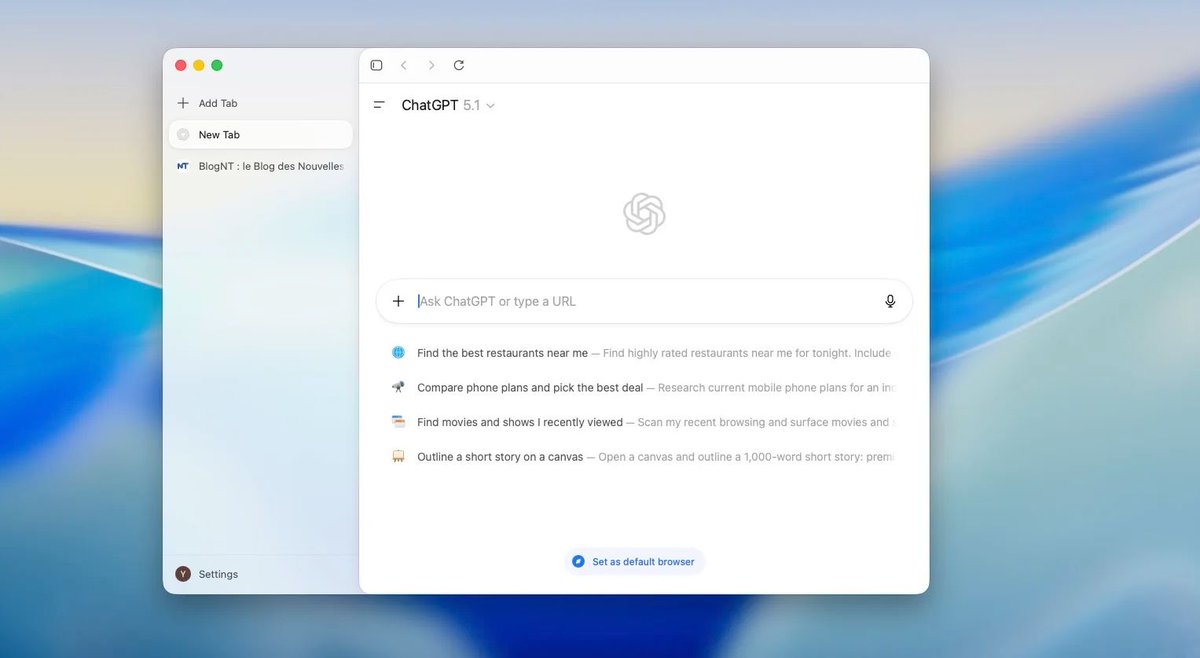Click the navigate back arrow

click(404, 65)
